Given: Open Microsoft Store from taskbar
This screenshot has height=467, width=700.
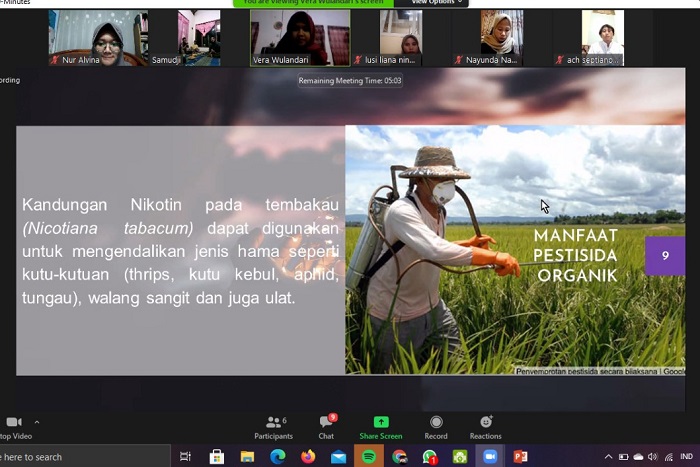Looking at the screenshot, I should 217,457.
